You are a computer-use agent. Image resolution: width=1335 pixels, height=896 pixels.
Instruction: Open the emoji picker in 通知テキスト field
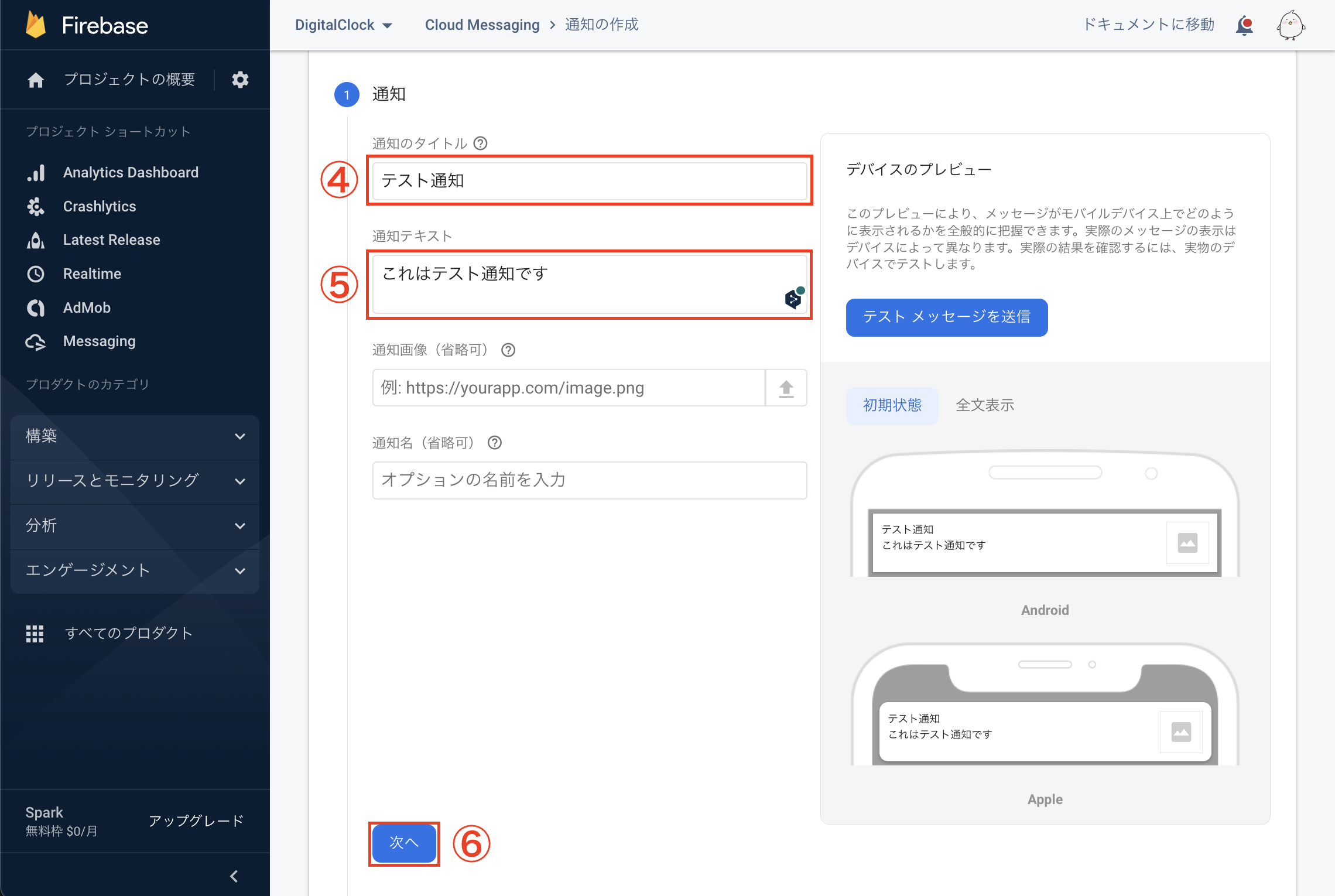pyautogui.click(x=792, y=299)
